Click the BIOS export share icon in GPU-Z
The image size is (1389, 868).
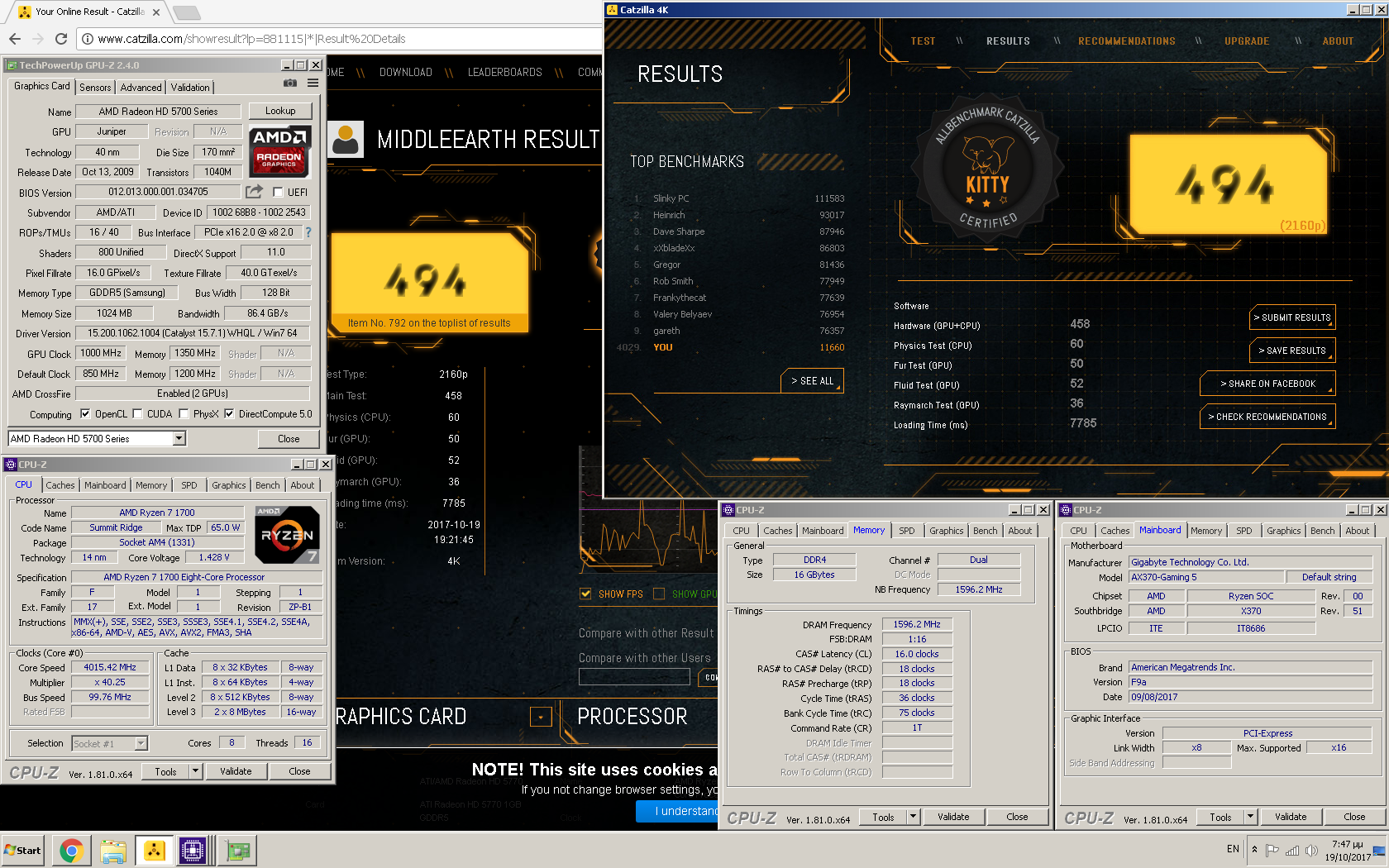point(254,192)
